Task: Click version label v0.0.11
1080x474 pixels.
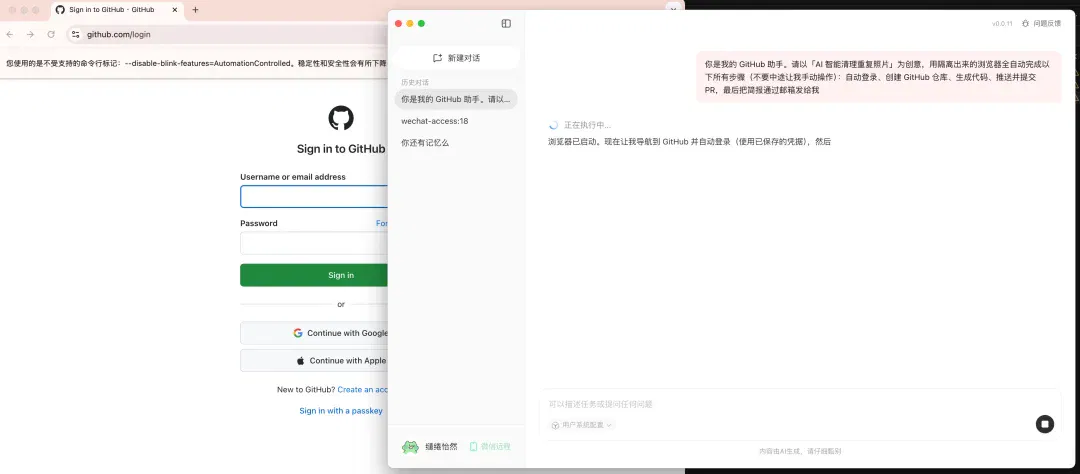Action: click(x=1002, y=23)
